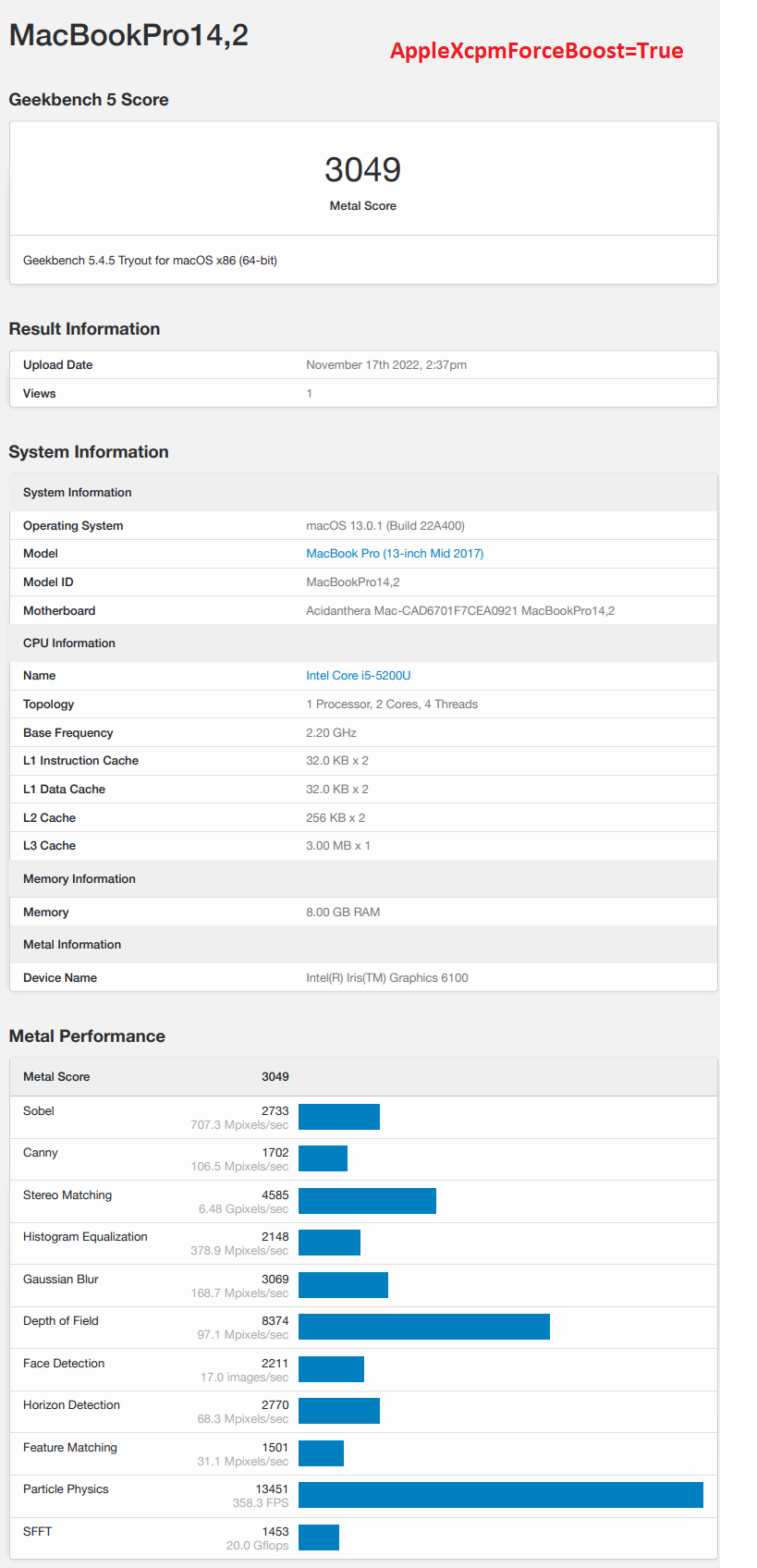Click the Horizon Detection score bar

[339, 1411]
